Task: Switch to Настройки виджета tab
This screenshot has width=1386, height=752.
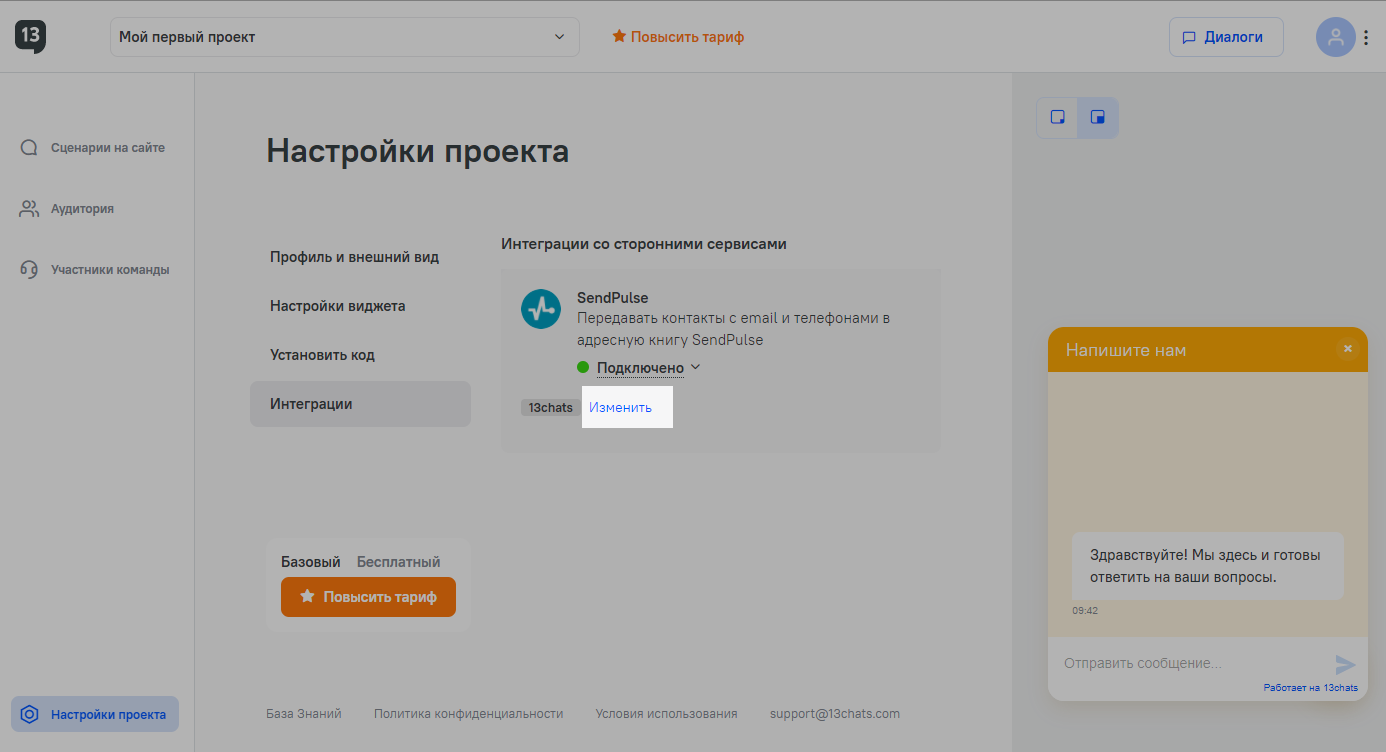Action: 338,306
